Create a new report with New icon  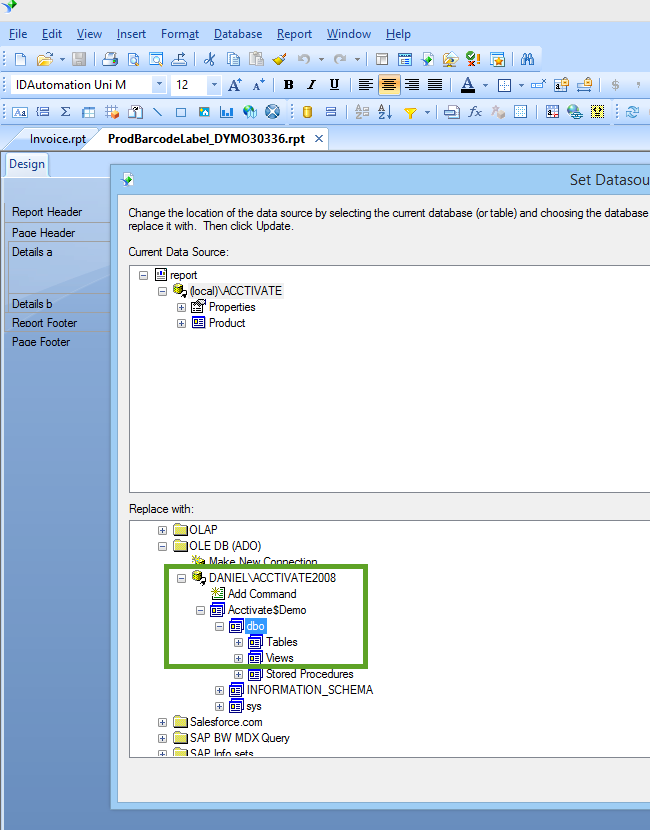coord(20,59)
